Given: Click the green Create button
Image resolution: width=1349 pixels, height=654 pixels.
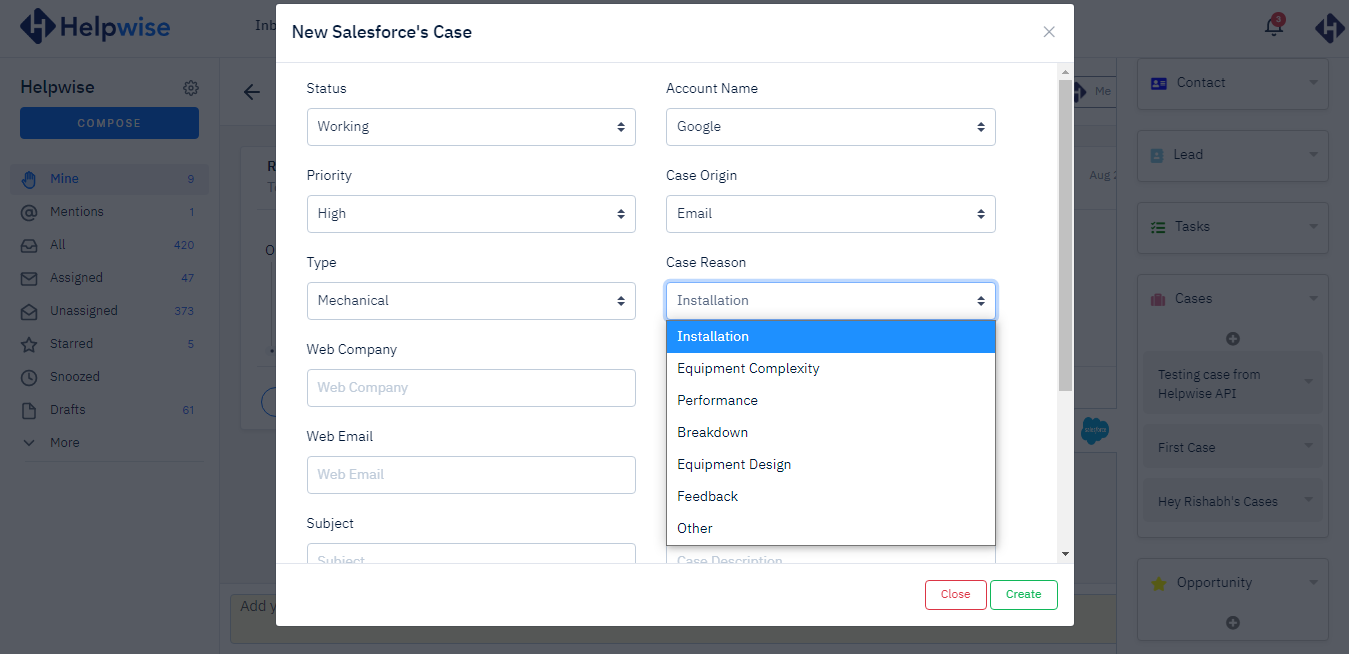Looking at the screenshot, I should 1023,594.
